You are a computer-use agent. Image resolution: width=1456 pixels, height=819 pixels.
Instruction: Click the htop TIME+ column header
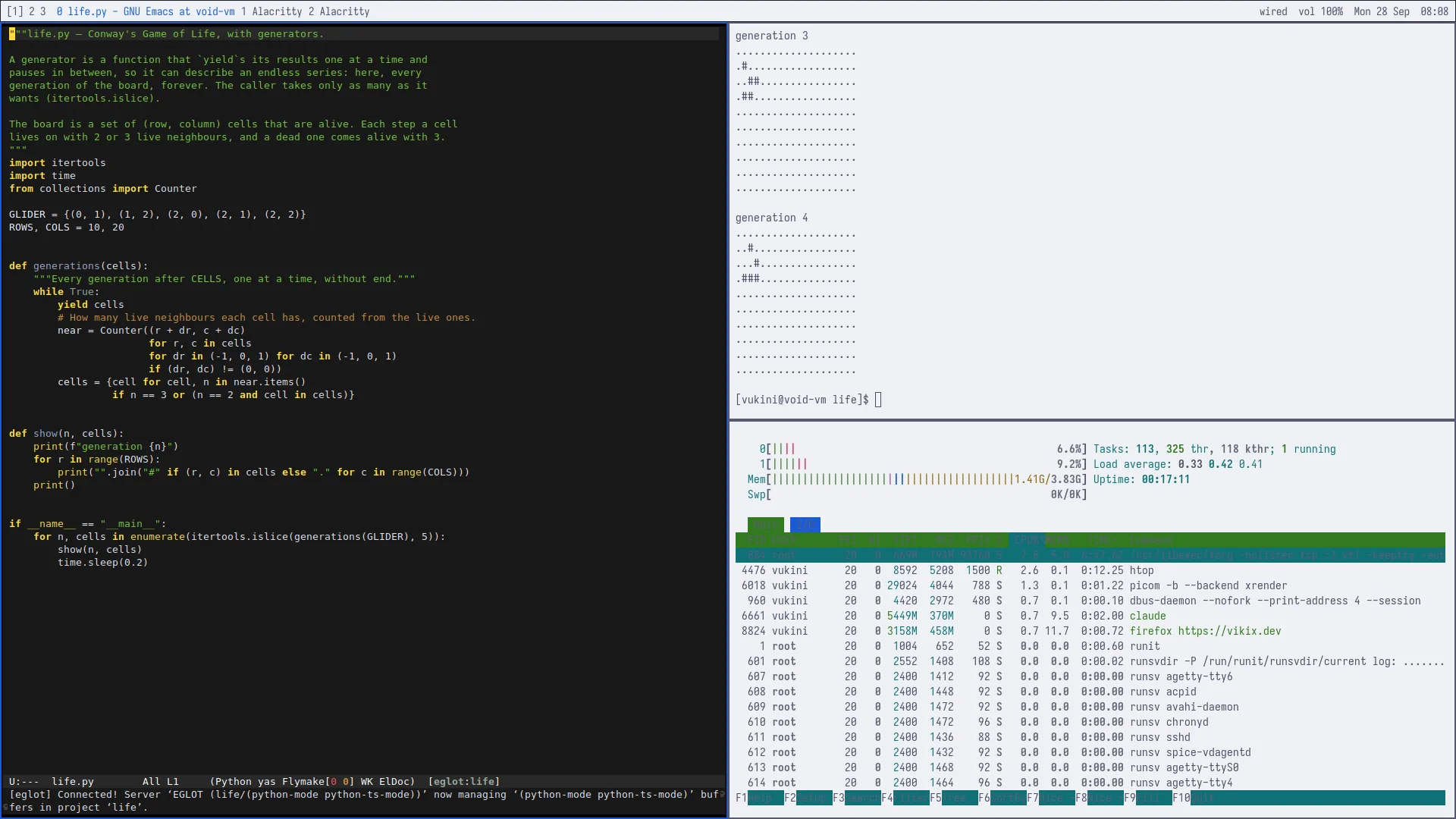pyautogui.click(x=1101, y=540)
